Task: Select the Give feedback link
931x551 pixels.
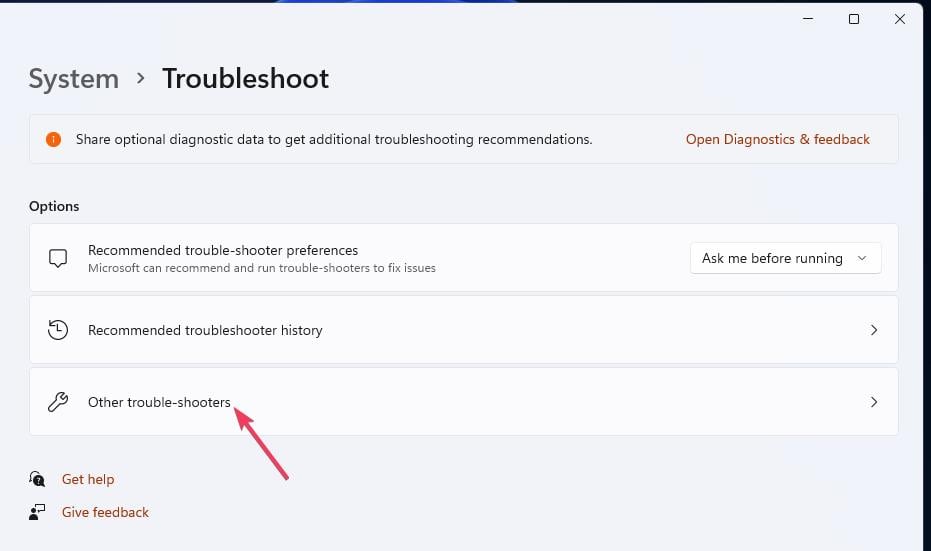Action: point(105,512)
